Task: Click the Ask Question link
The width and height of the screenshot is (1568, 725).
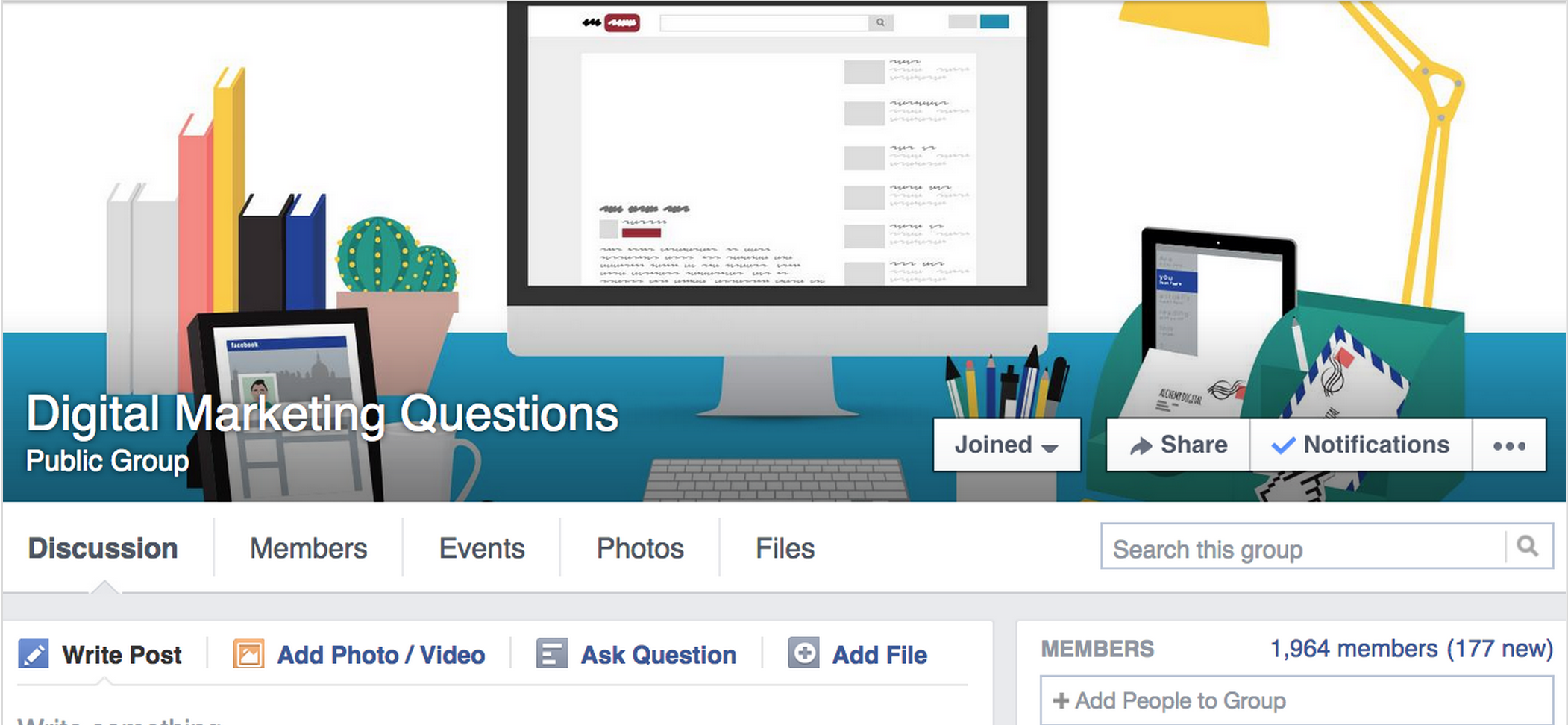Action: click(659, 655)
